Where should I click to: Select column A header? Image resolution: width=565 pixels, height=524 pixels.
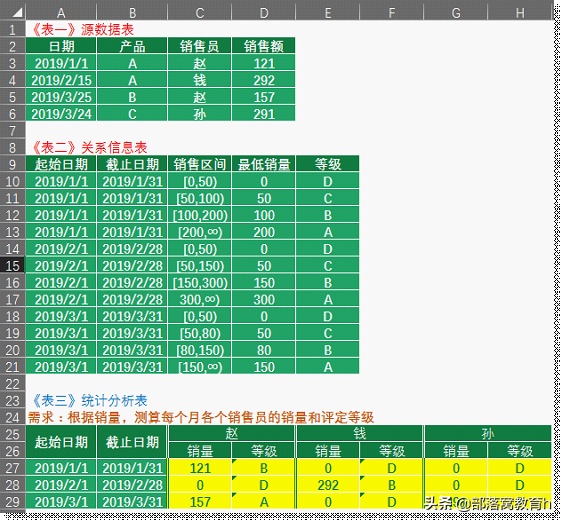coord(61,13)
